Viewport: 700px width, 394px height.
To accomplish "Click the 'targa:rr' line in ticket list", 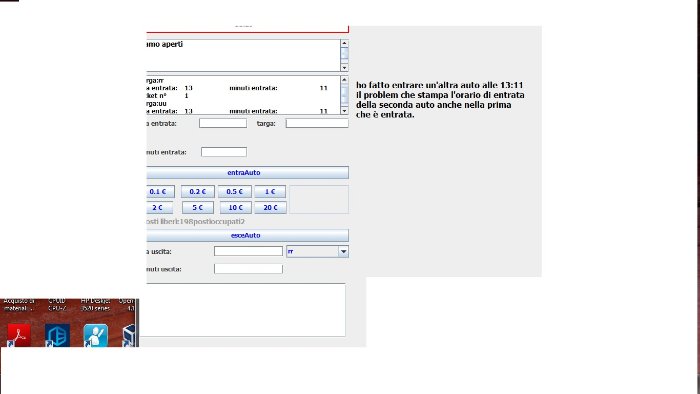I will pyautogui.click(x=155, y=80).
